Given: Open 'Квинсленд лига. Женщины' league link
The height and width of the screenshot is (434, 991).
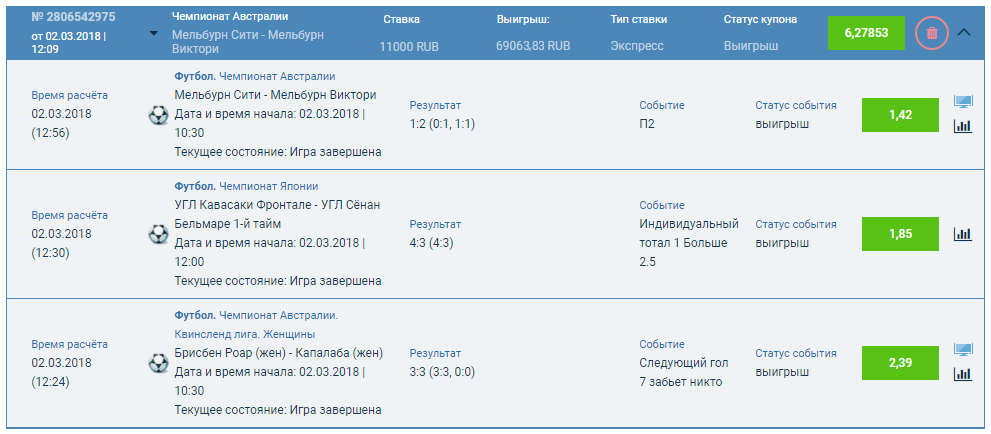Looking at the screenshot, I should [245, 334].
